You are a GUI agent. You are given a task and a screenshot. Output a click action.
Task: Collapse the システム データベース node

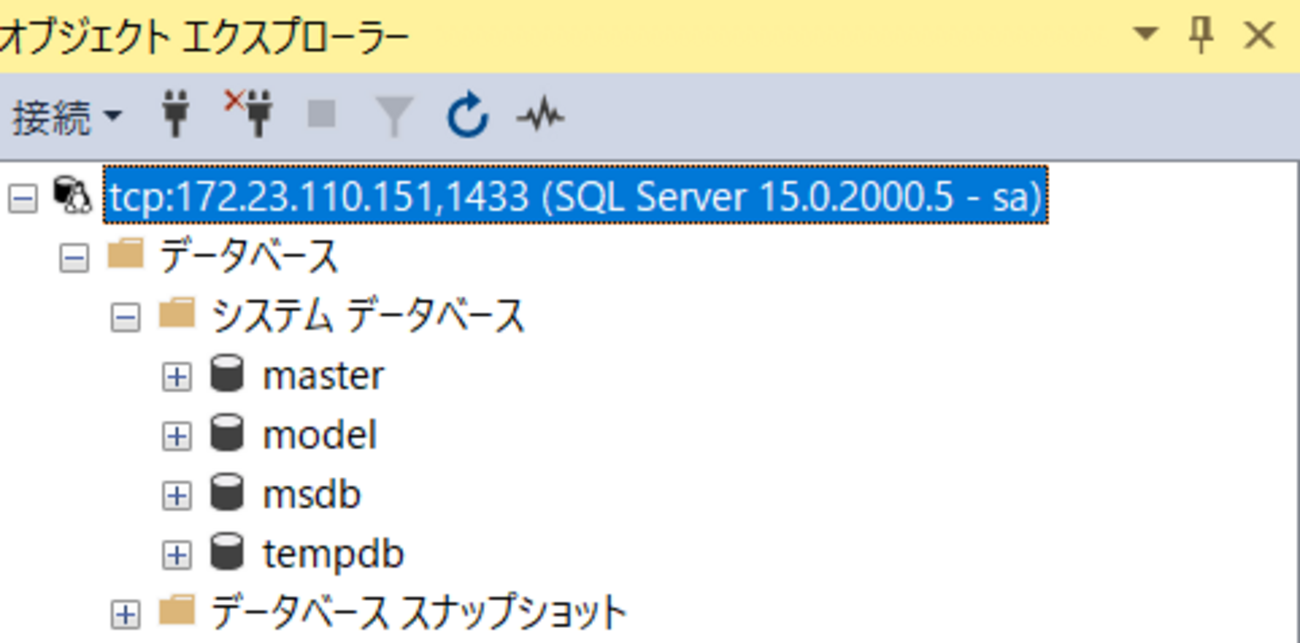[x=125, y=318]
